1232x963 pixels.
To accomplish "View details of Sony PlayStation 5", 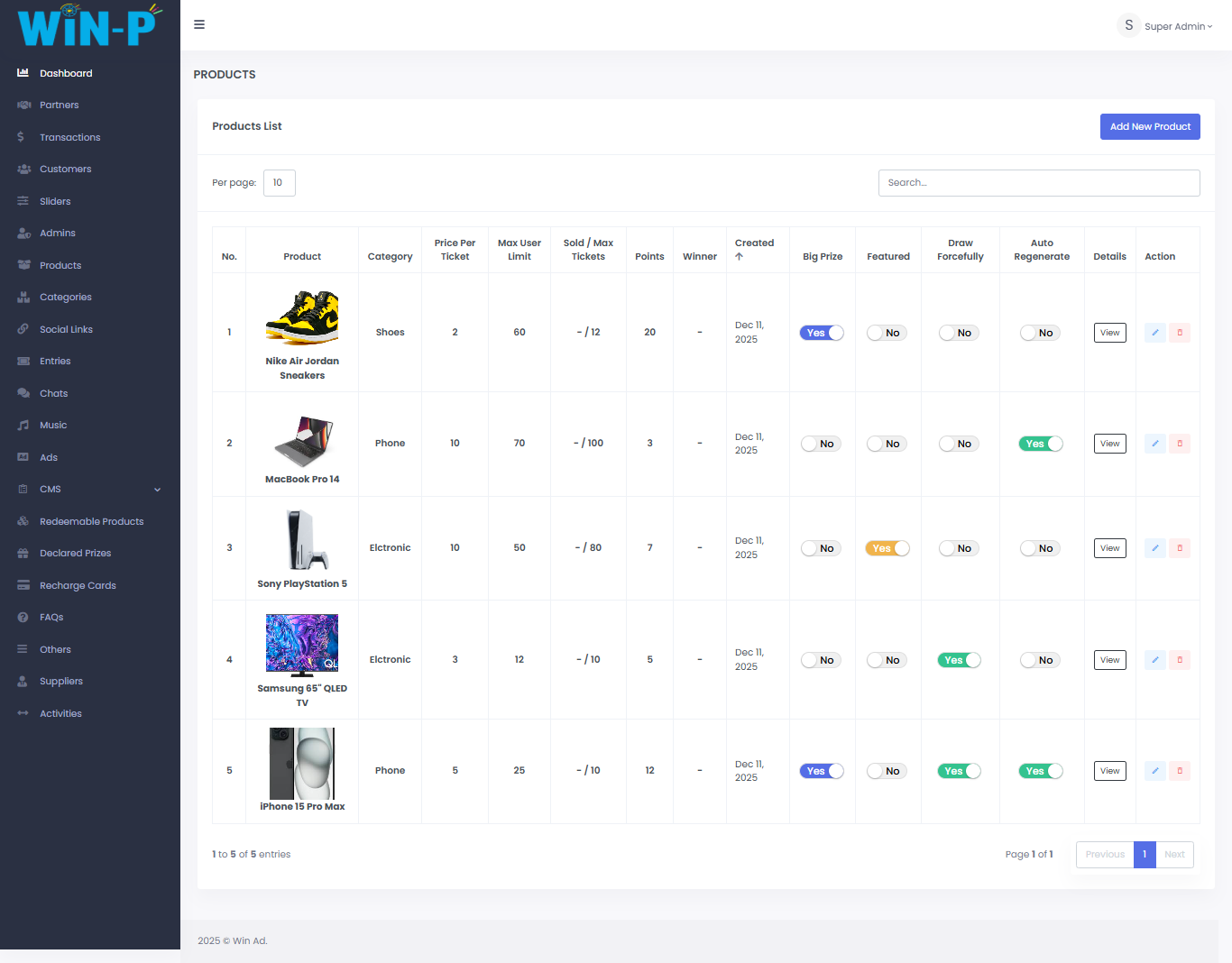I will pos(1109,548).
